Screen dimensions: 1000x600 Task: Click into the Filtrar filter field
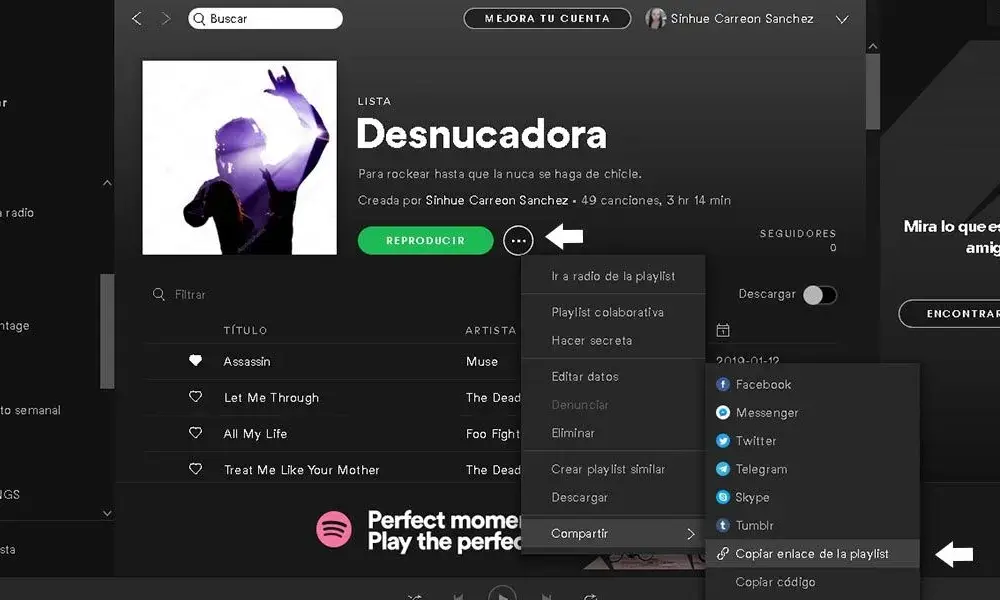190,295
